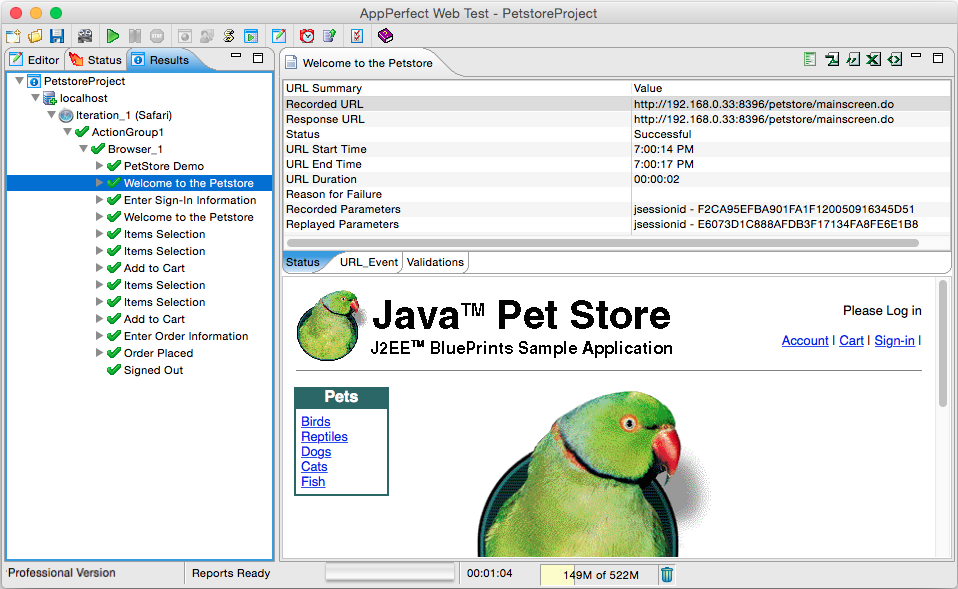Click the document with green arrow export icon
The width and height of the screenshot is (958, 589).
click(329, 36)
